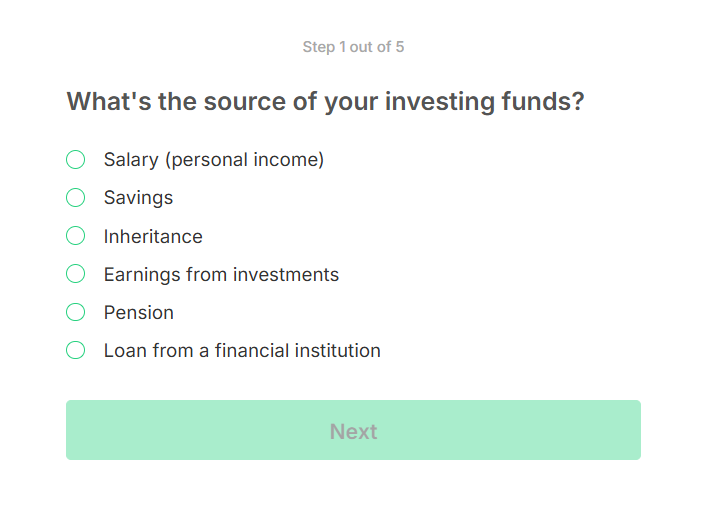
Task: Click the 'Earnings from investments' label
Action: tap(221, 275)
